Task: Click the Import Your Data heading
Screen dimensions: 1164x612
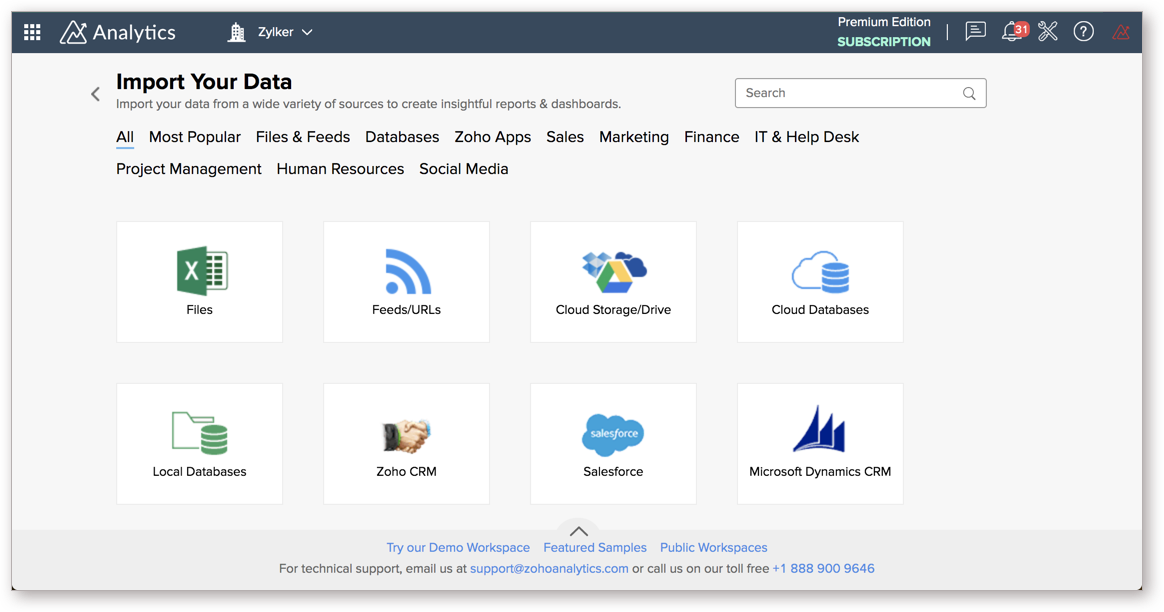Action: pyautogui.click(x=204, y=82)
